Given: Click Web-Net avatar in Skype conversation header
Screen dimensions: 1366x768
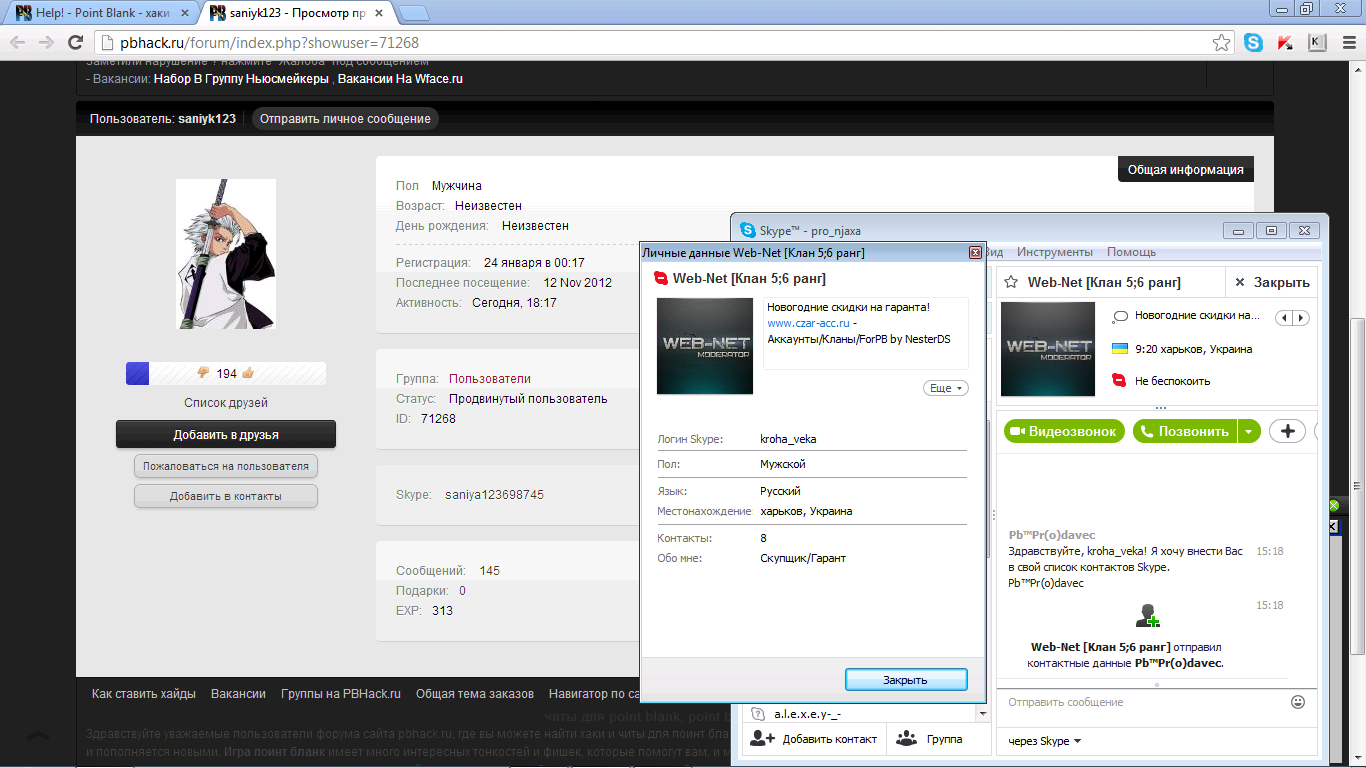Looking at the screenshot, I should coord(1048,349).
